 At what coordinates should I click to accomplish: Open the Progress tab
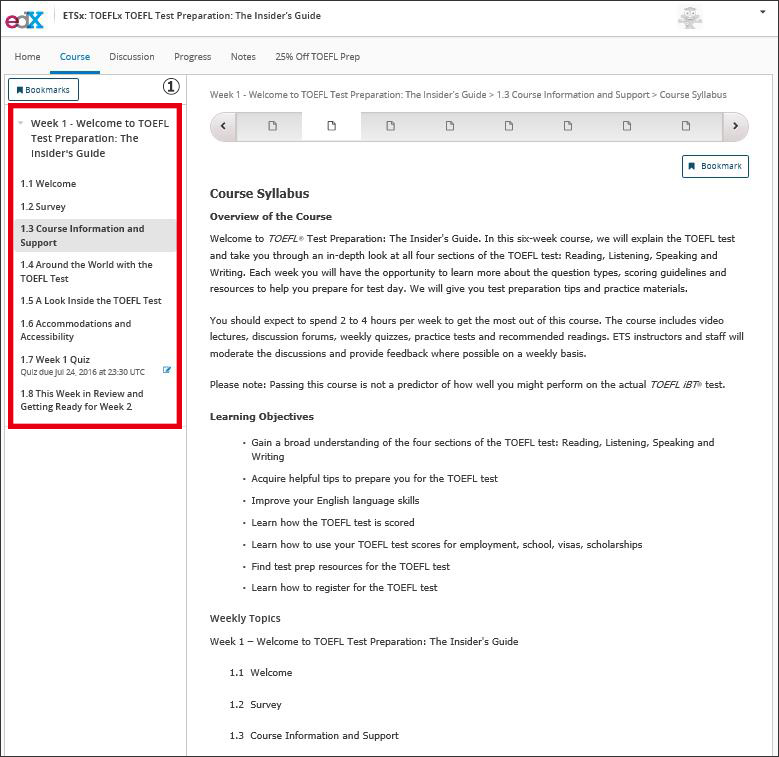192,57
